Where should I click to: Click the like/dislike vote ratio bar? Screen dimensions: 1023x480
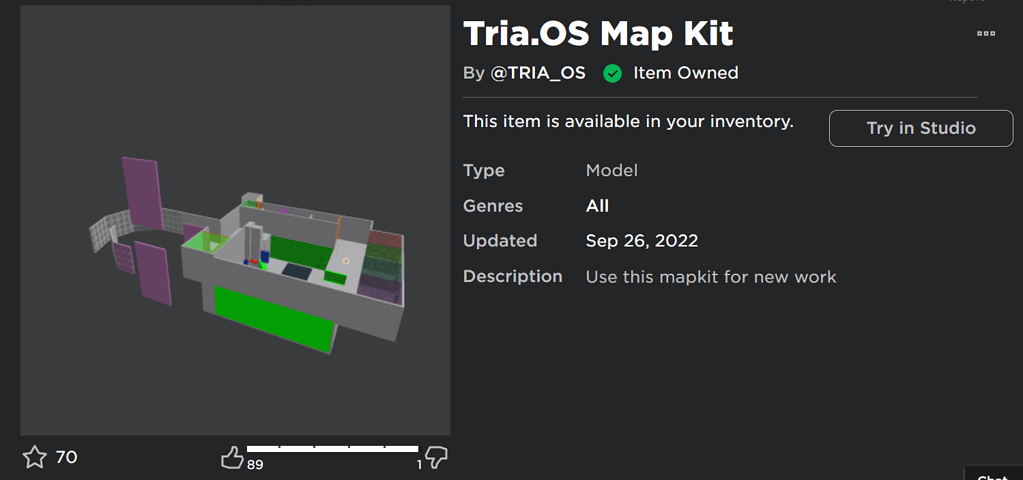point(332,449)
